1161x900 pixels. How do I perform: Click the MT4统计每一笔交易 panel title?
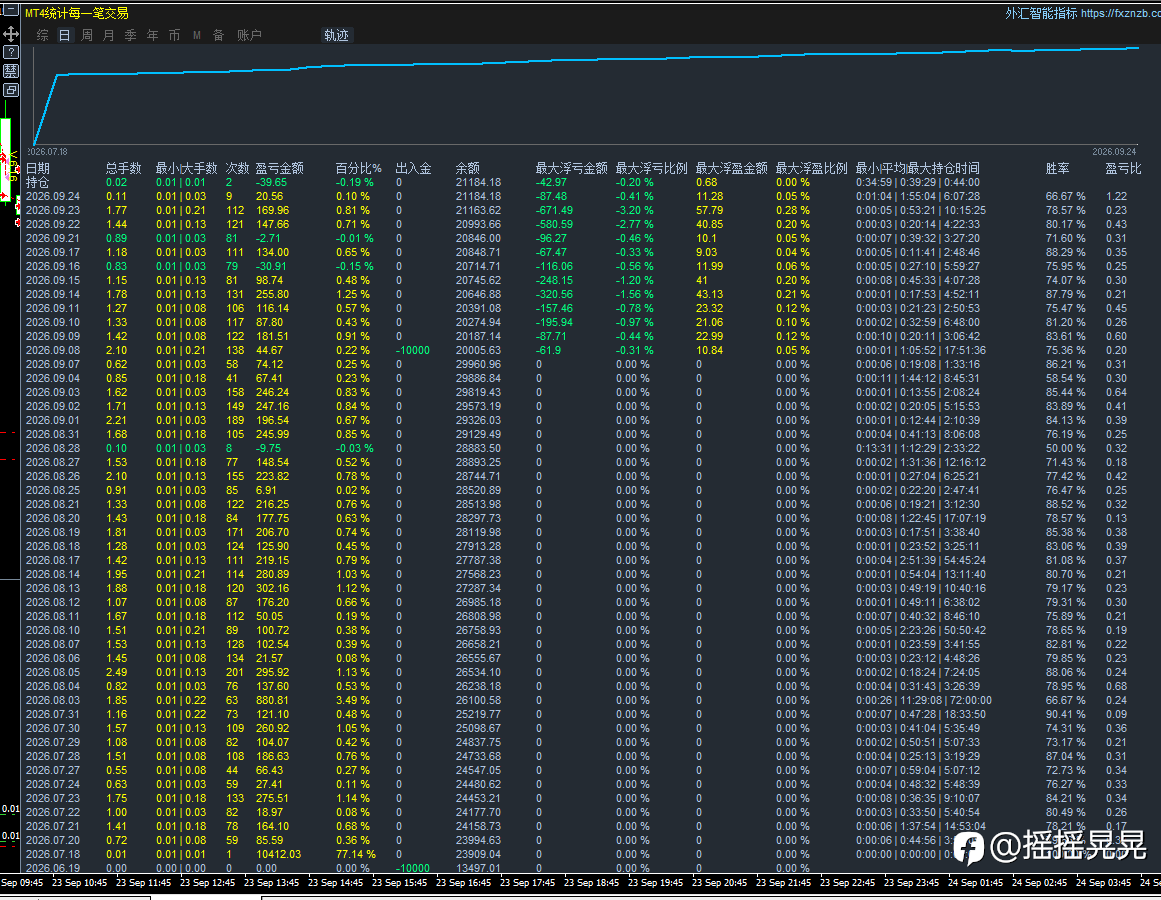click(x=77, y=13)
